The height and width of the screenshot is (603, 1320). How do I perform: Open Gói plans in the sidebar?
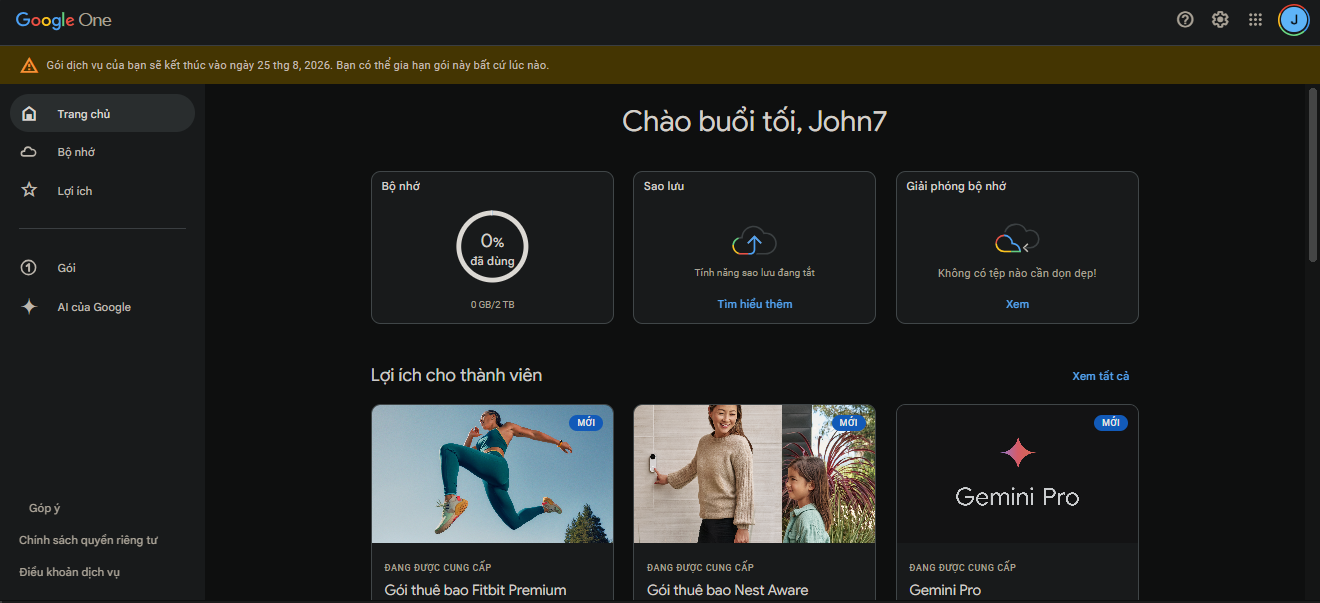[66, 268]
